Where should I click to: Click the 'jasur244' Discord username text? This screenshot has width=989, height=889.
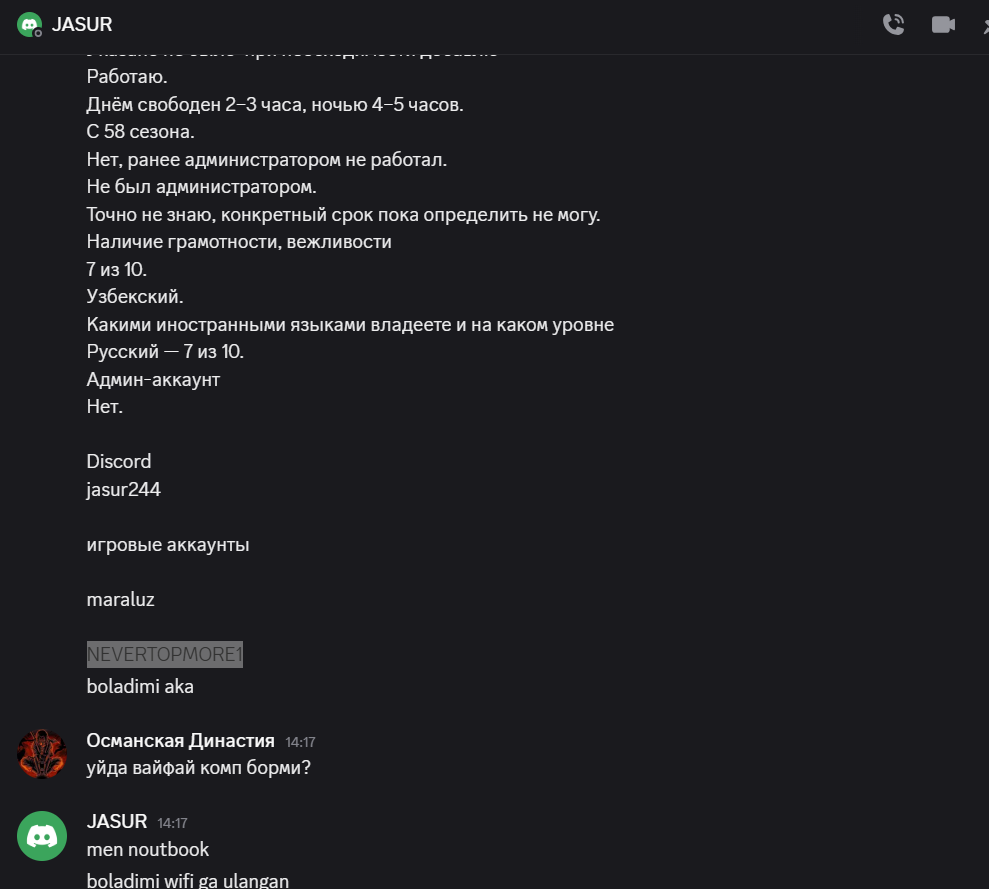pos(124,490)
